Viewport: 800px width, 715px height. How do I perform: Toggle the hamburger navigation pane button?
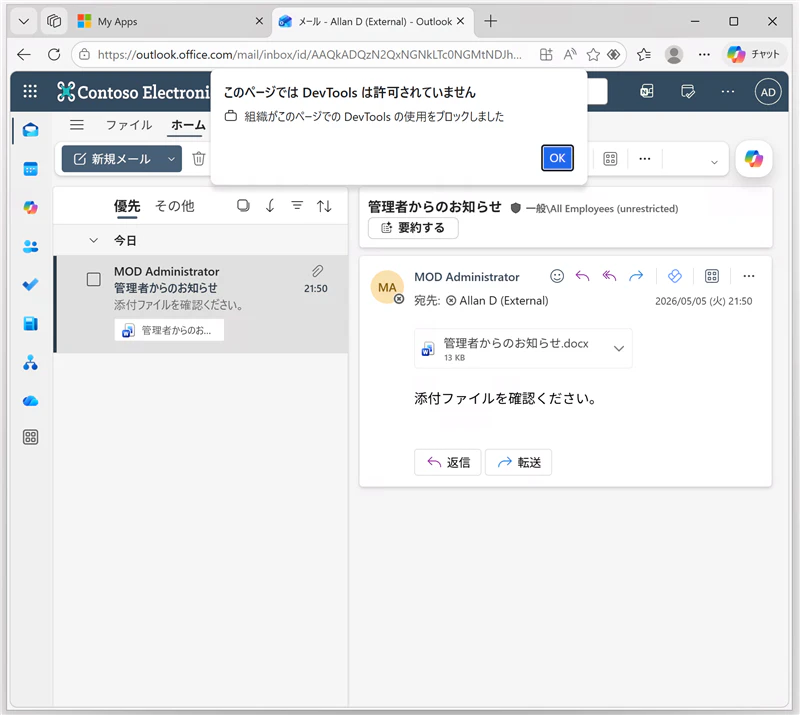[77, 125]
